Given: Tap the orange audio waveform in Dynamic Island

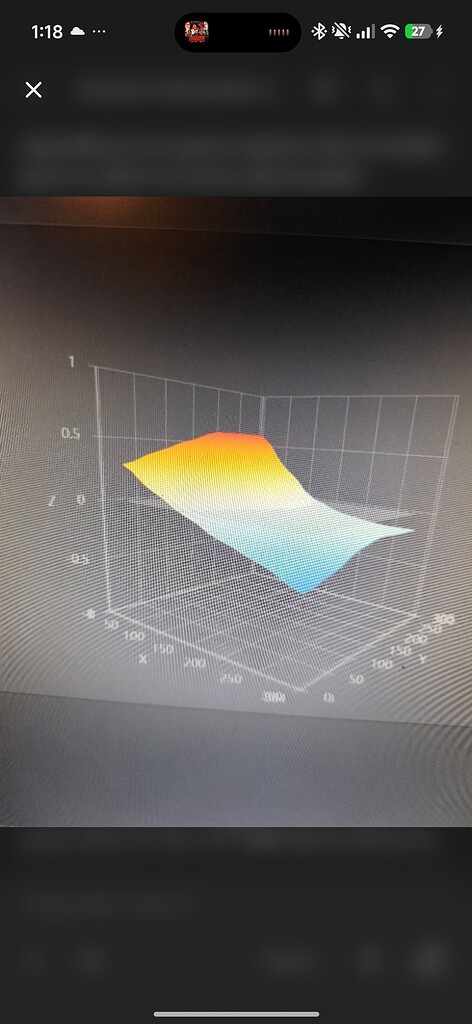Looking at the screenshot, I should [x=279, y=32].
